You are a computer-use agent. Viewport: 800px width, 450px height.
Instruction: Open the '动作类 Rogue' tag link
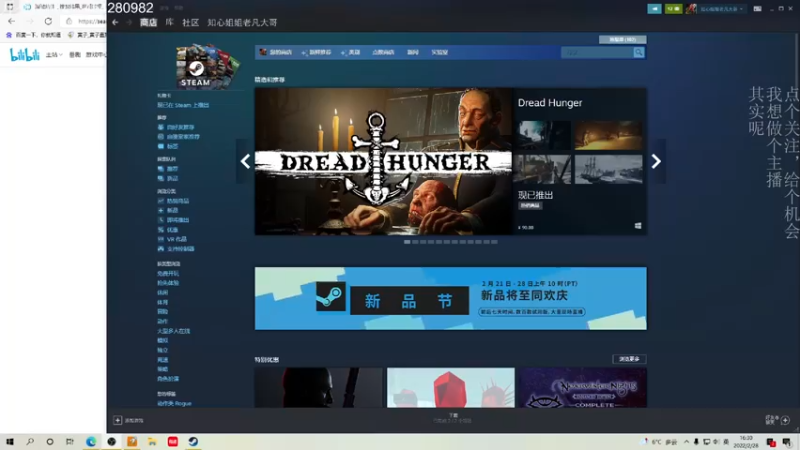[174, 403]
